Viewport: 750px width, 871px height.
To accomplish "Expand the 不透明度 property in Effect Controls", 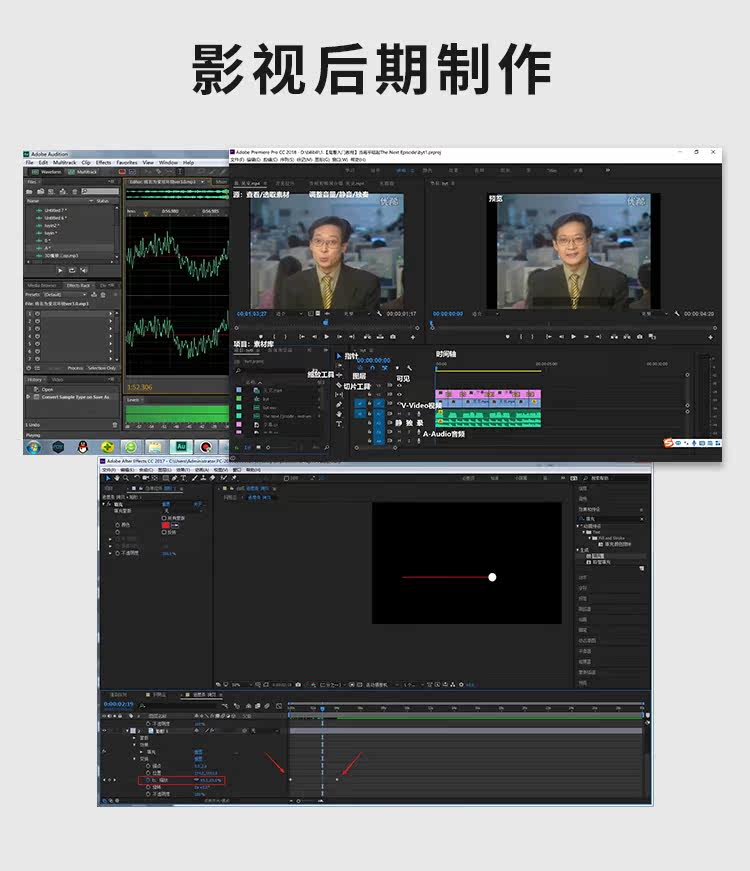I will (x=110, y=553).
